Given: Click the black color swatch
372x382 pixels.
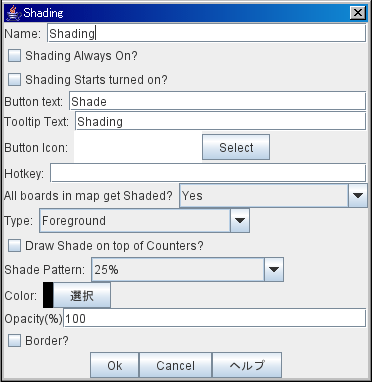Looking at the screenshot, I should click(x=48, y=295).
